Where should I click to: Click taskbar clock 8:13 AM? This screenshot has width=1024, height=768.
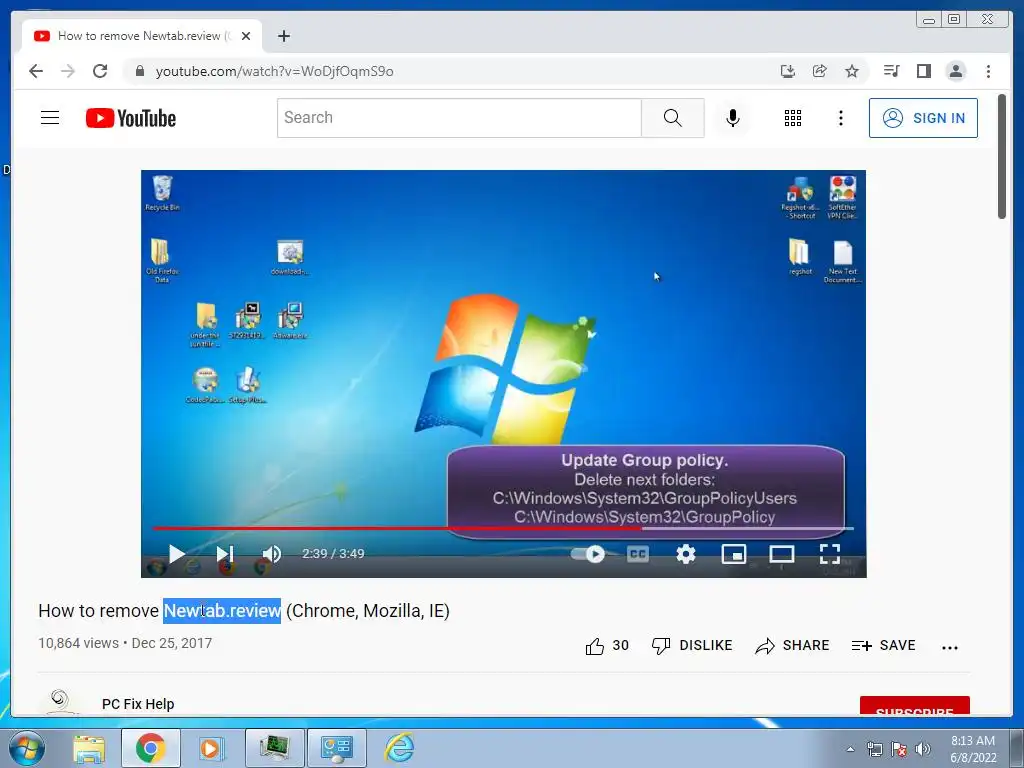point(973,749)
